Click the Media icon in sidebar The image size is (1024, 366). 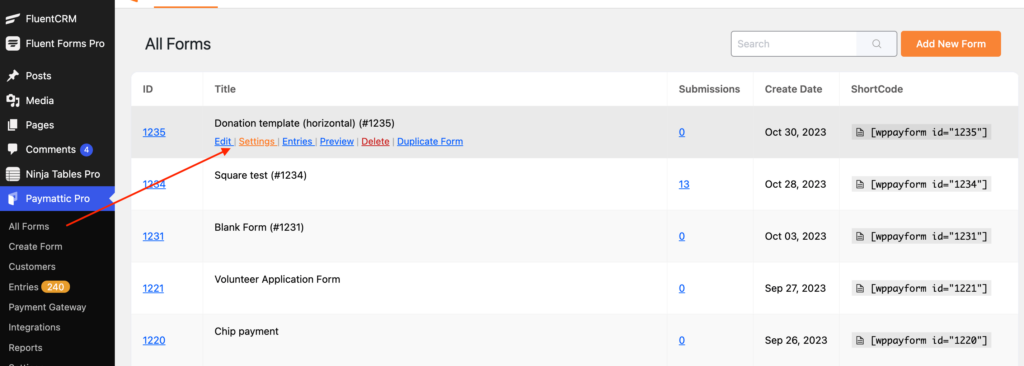(x=12, y=101)
